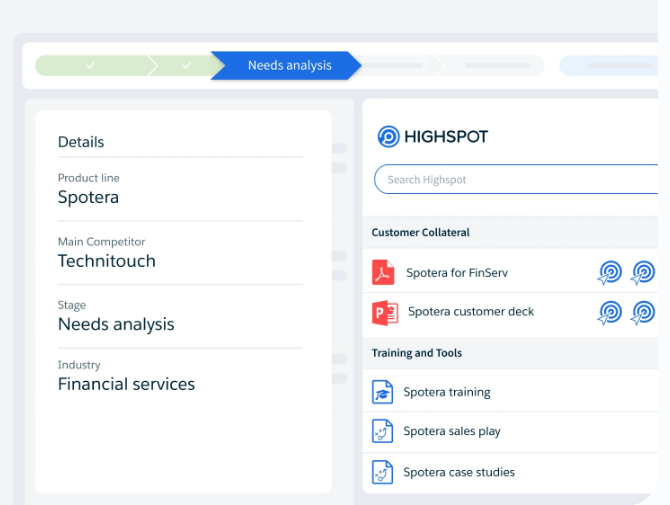Click first pitch target icon for Spotera for FinServ
Image resolution: width=670 pixels, height=505 pixels.
[609, 273]
